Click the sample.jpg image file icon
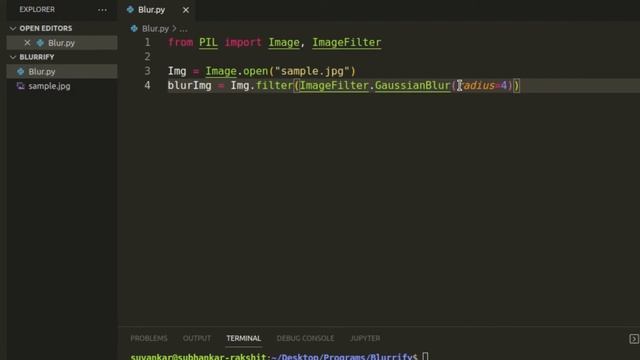This screenshot has width=640, height=360. [x=20, y=86]
